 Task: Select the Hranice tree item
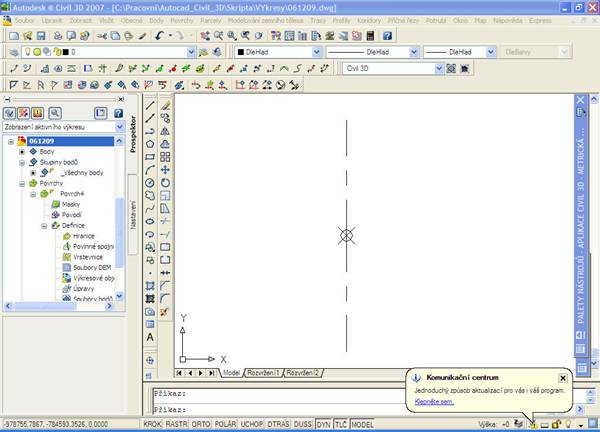[x=83, y=236]
